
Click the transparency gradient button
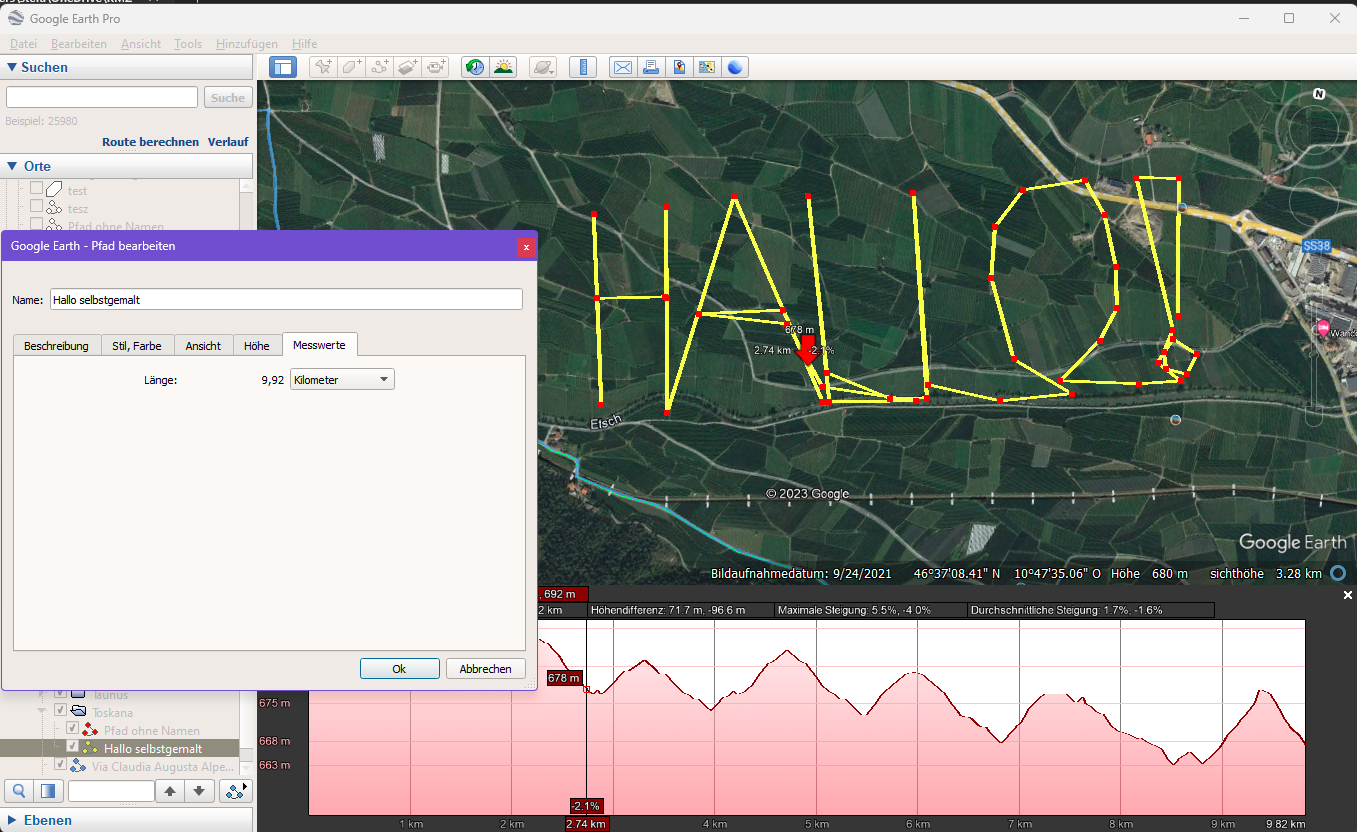pos(47,791)
